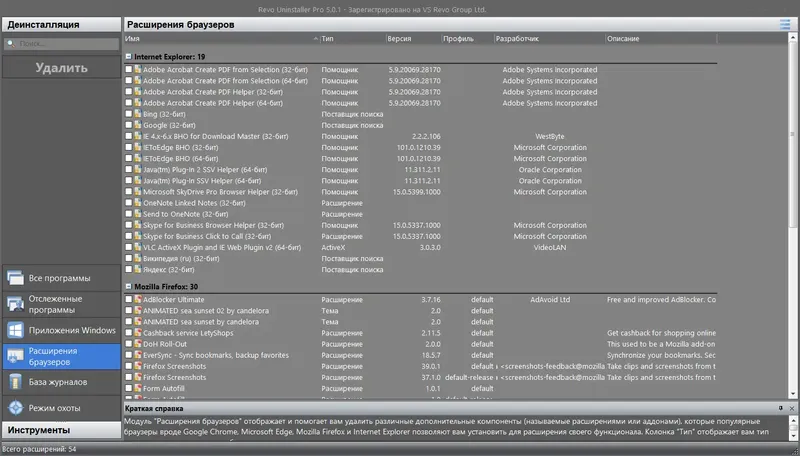800x456 pixels.
Task: Check Adobe Acrobat Create PDF from Selection (32-бит)
Action: coord(129,69)
